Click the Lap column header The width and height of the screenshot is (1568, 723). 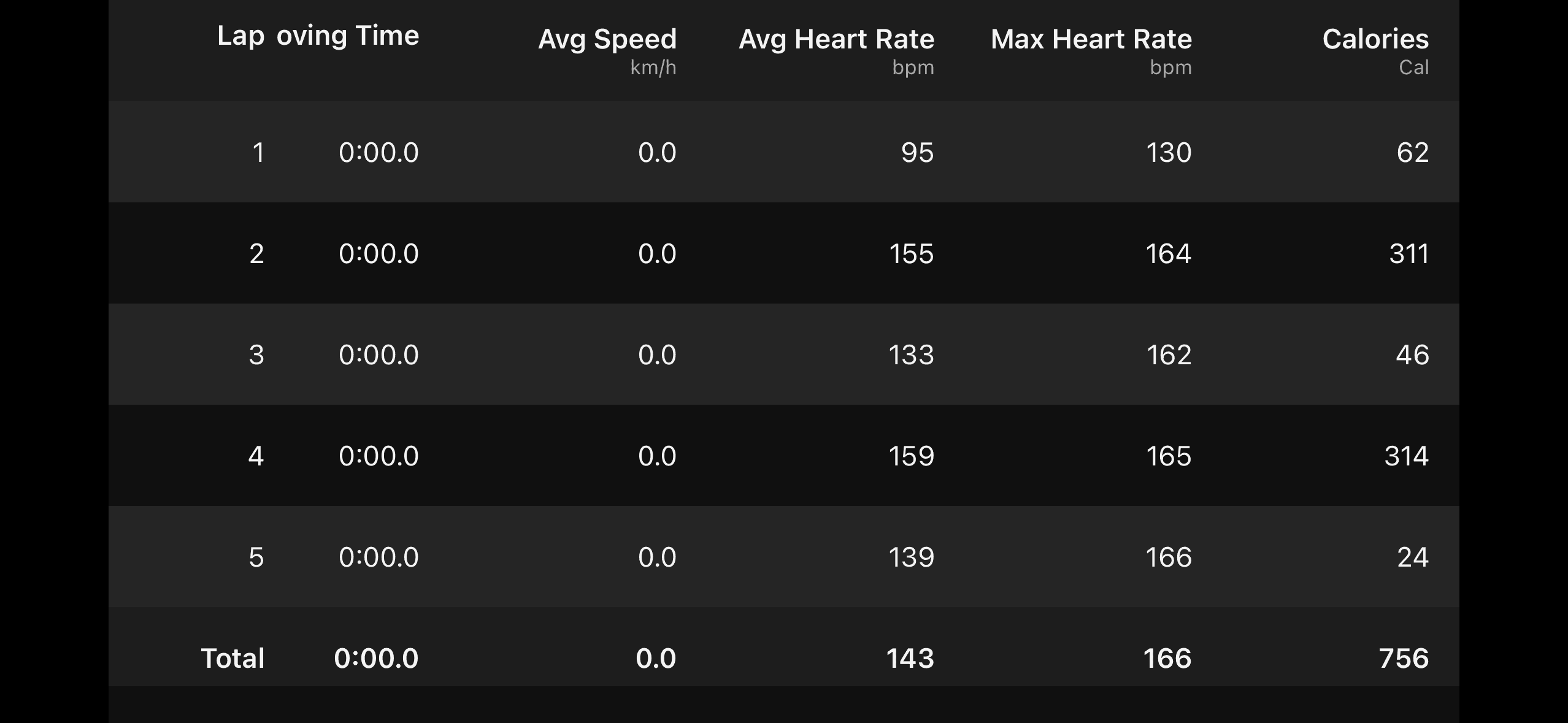240,36
